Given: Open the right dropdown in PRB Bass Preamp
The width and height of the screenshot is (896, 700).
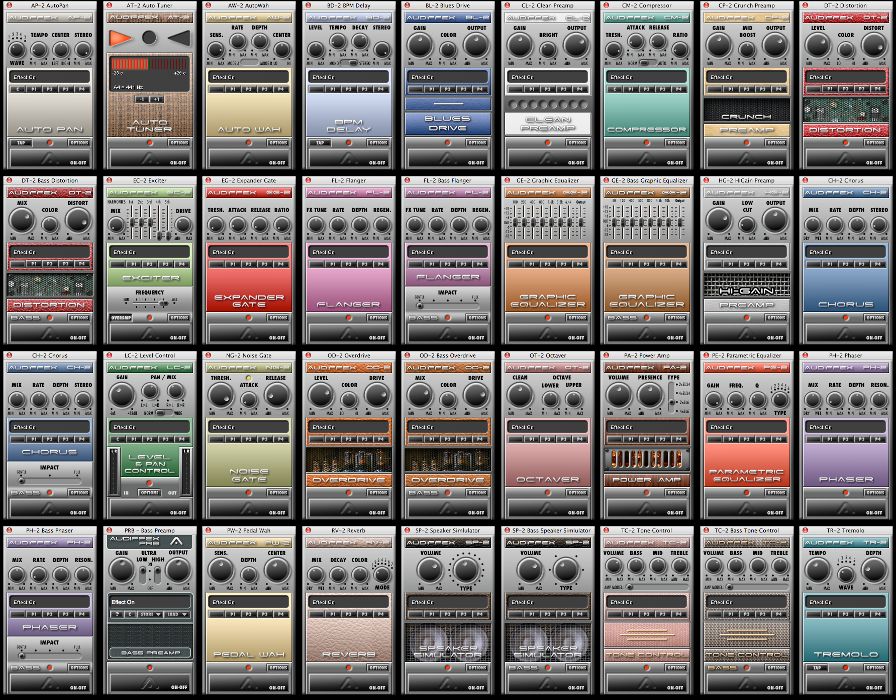Looking at the screenshot, I should pyautogui.click(x=177, y=614).
